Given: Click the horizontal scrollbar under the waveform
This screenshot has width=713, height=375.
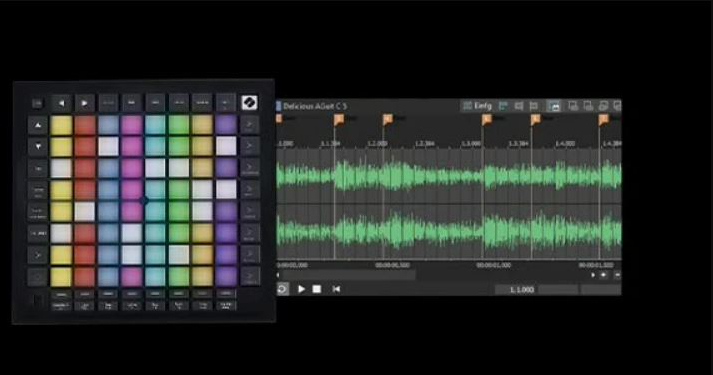Looking at the screenshot, I should 348,275.
